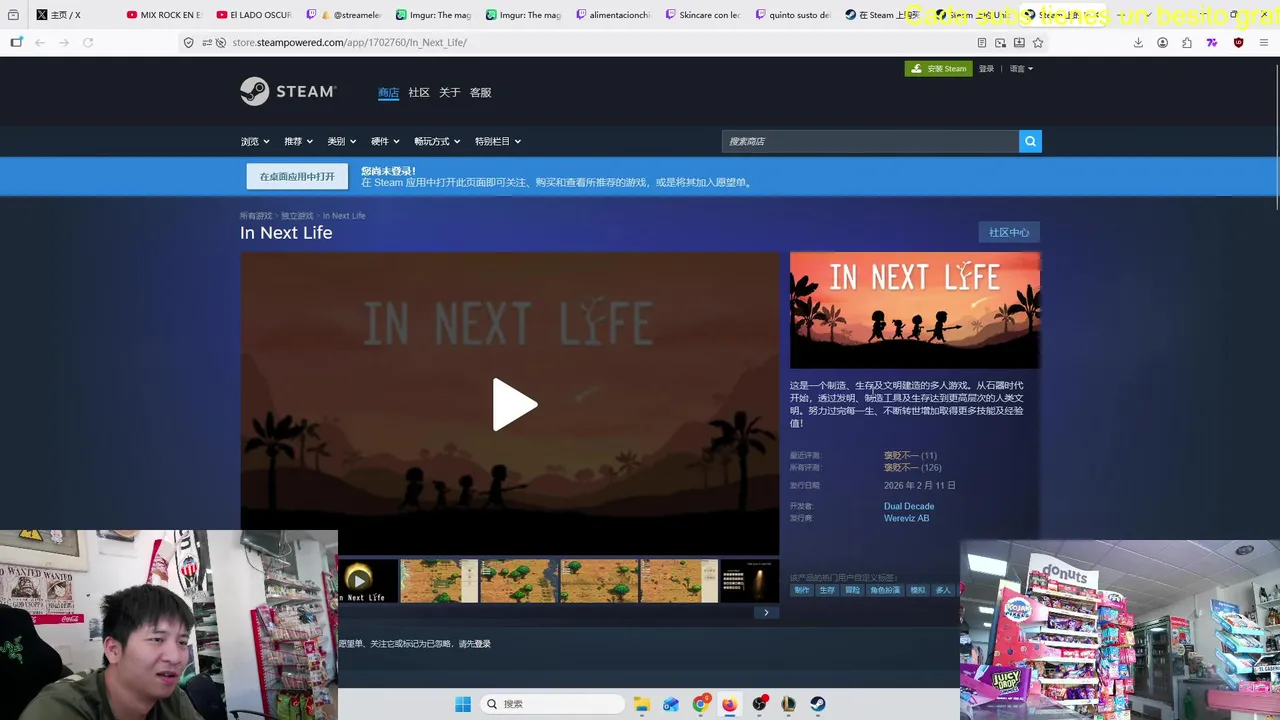The height and width of the screenshot is (720, 1280).
Task: Reload the page with the refresh icon
Action: 88,42
